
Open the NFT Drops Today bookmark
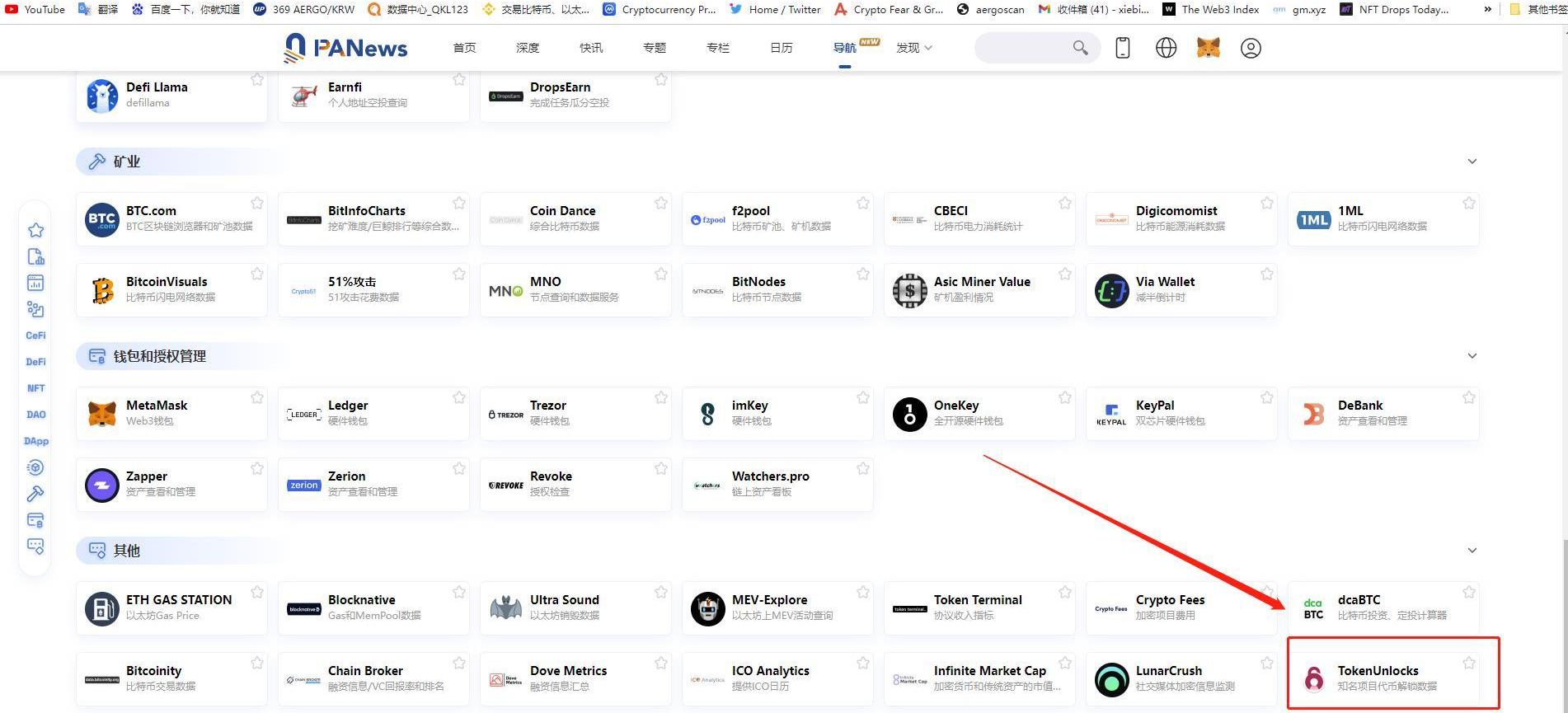tap(1394, 10)
